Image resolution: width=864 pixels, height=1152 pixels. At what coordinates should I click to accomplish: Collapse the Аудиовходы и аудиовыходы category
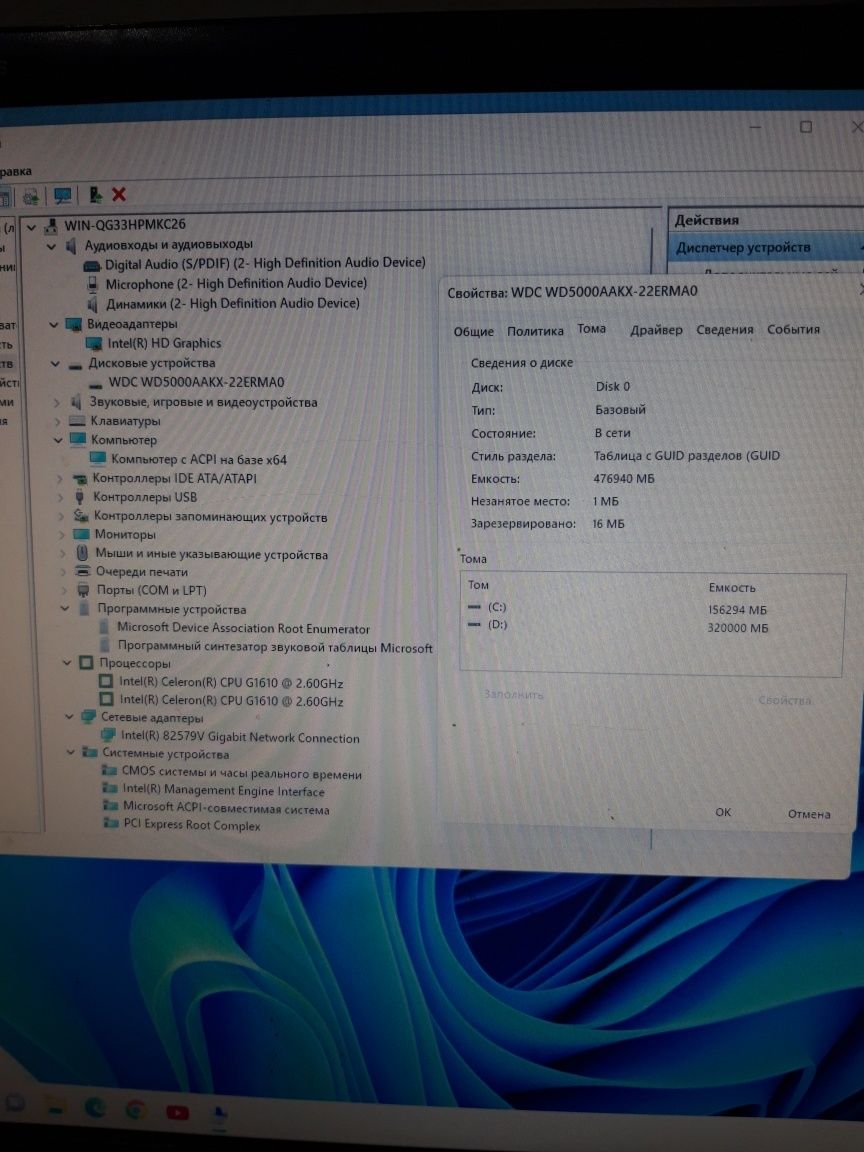point(51,247)
